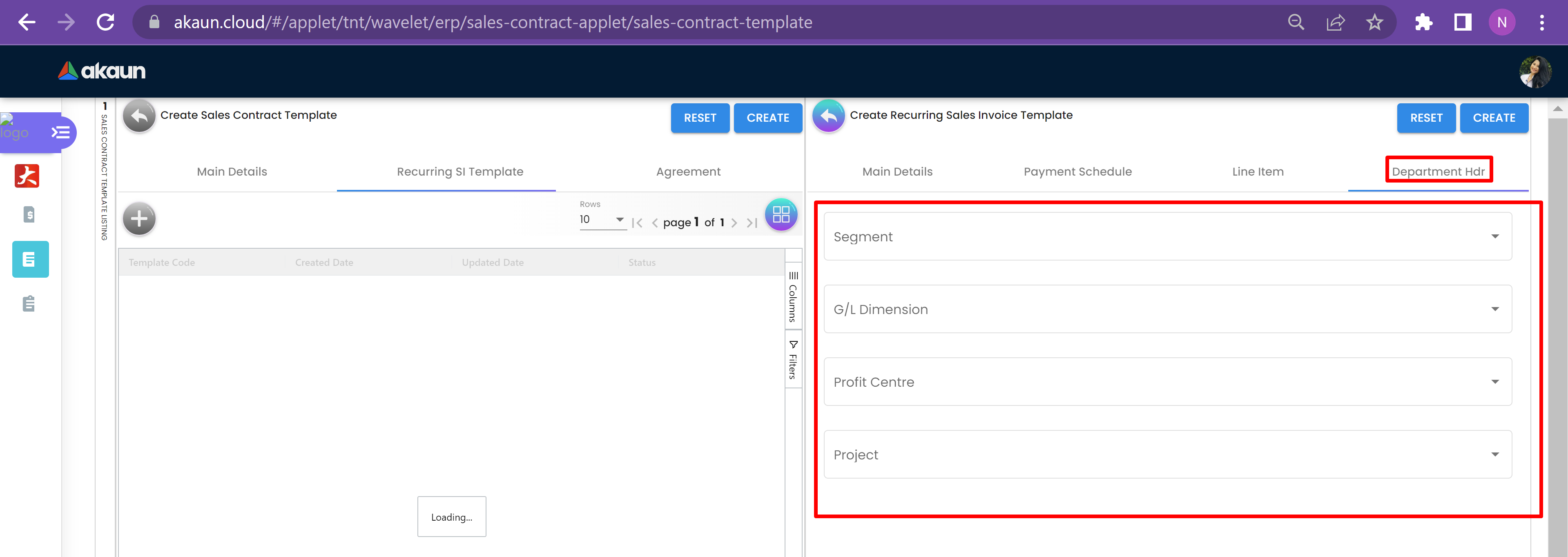Toggle the sidebar menu collapse icon
This screenshot has height=557, width=1568.
tap(60, 132)
